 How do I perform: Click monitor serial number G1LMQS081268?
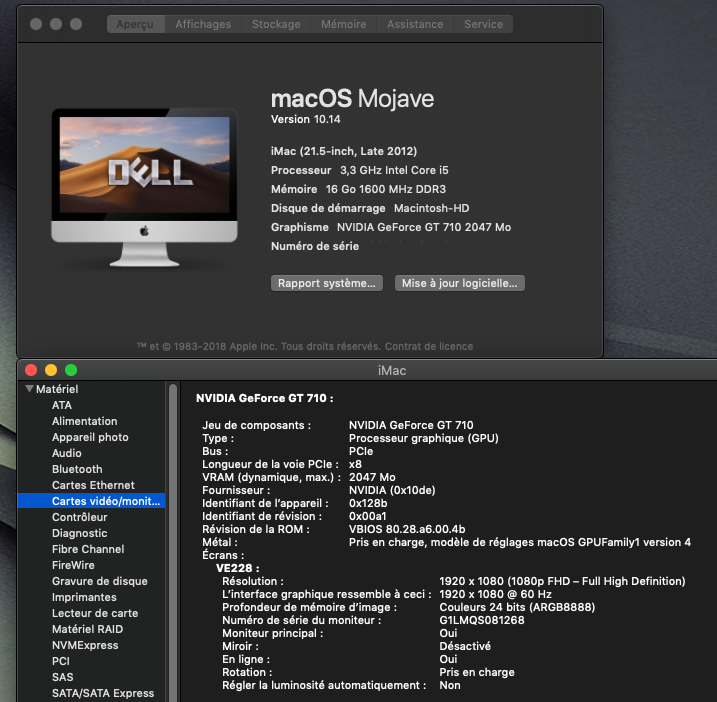pyautogui.click(x=482, y=620)
